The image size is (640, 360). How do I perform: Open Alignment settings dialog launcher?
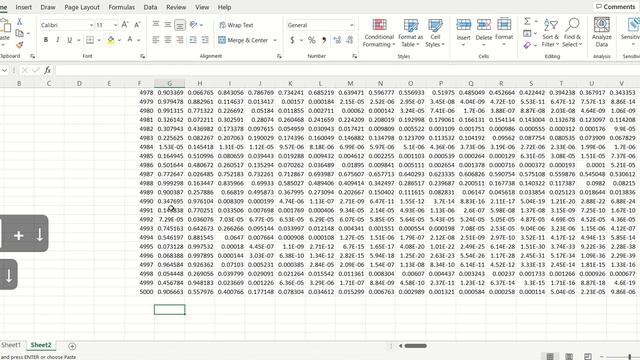click(x=279, y=56)
